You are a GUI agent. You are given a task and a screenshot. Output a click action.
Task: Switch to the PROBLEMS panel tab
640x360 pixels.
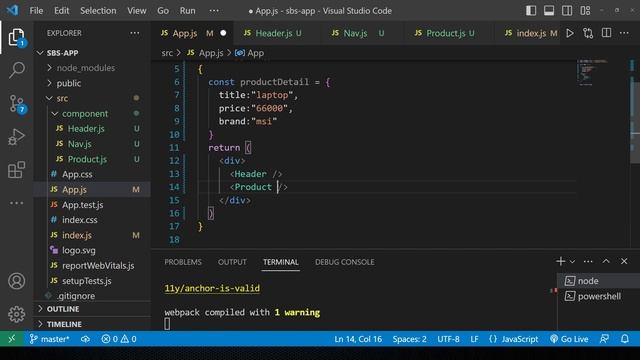pyautogui.click(x=183, y=262)
